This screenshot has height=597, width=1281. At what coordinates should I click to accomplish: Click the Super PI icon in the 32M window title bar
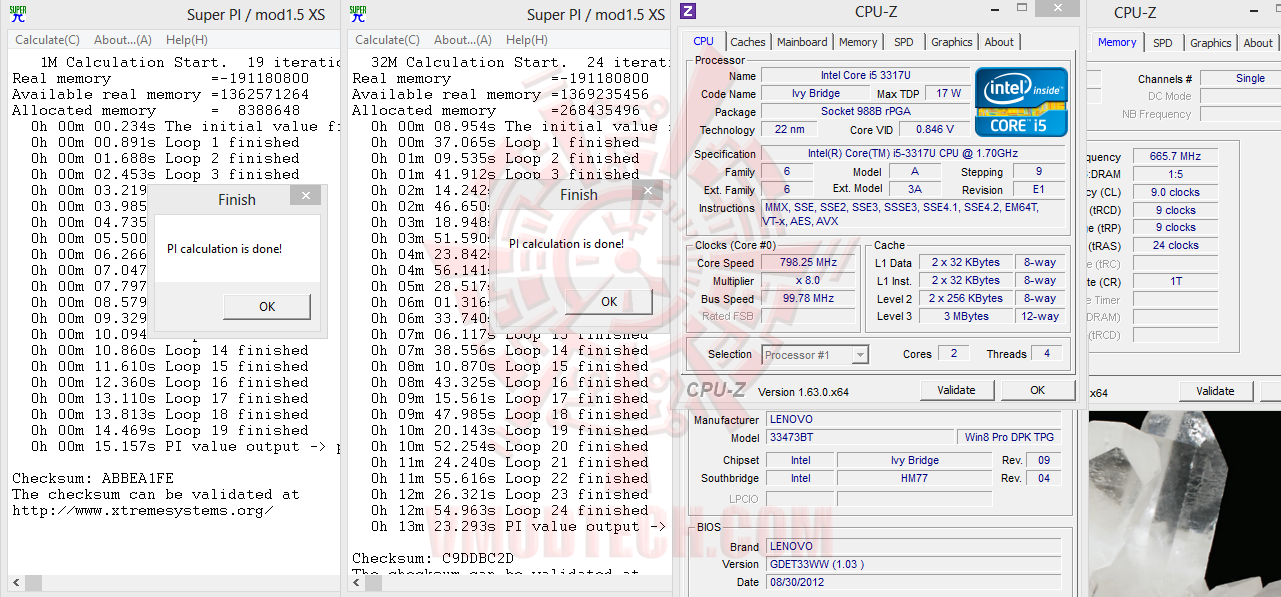point(358,13)
